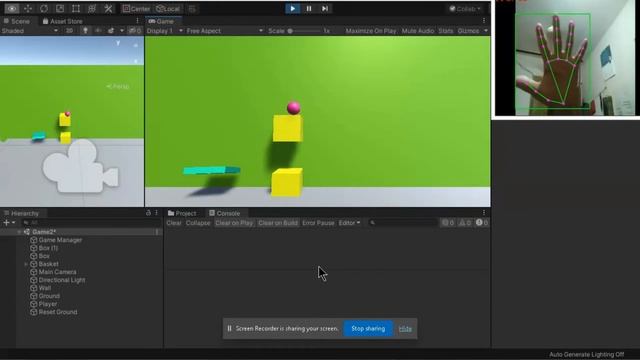The height and width of the screenshot is (360, 640).
Task: Toggle Console Collapse
Action: (x=198, y=223)
